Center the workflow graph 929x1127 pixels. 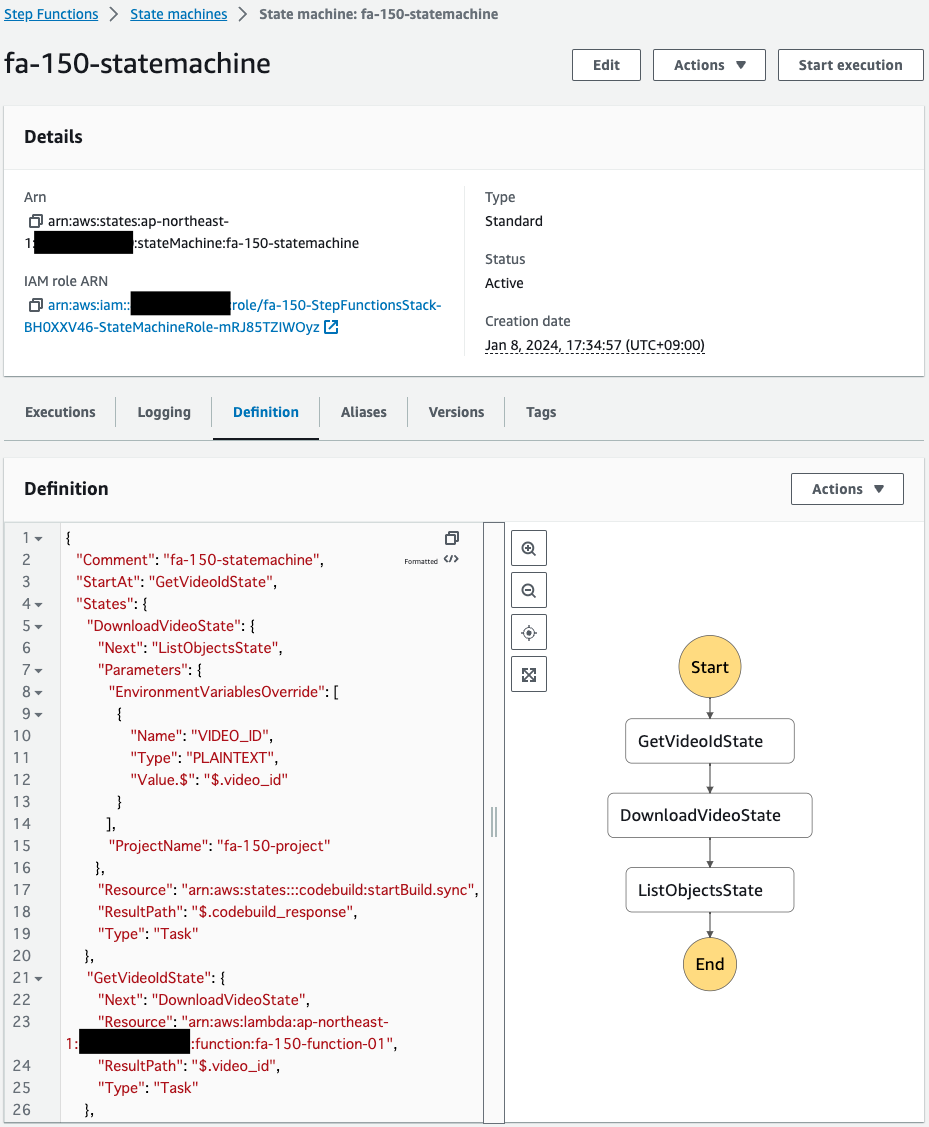[529, 633]
